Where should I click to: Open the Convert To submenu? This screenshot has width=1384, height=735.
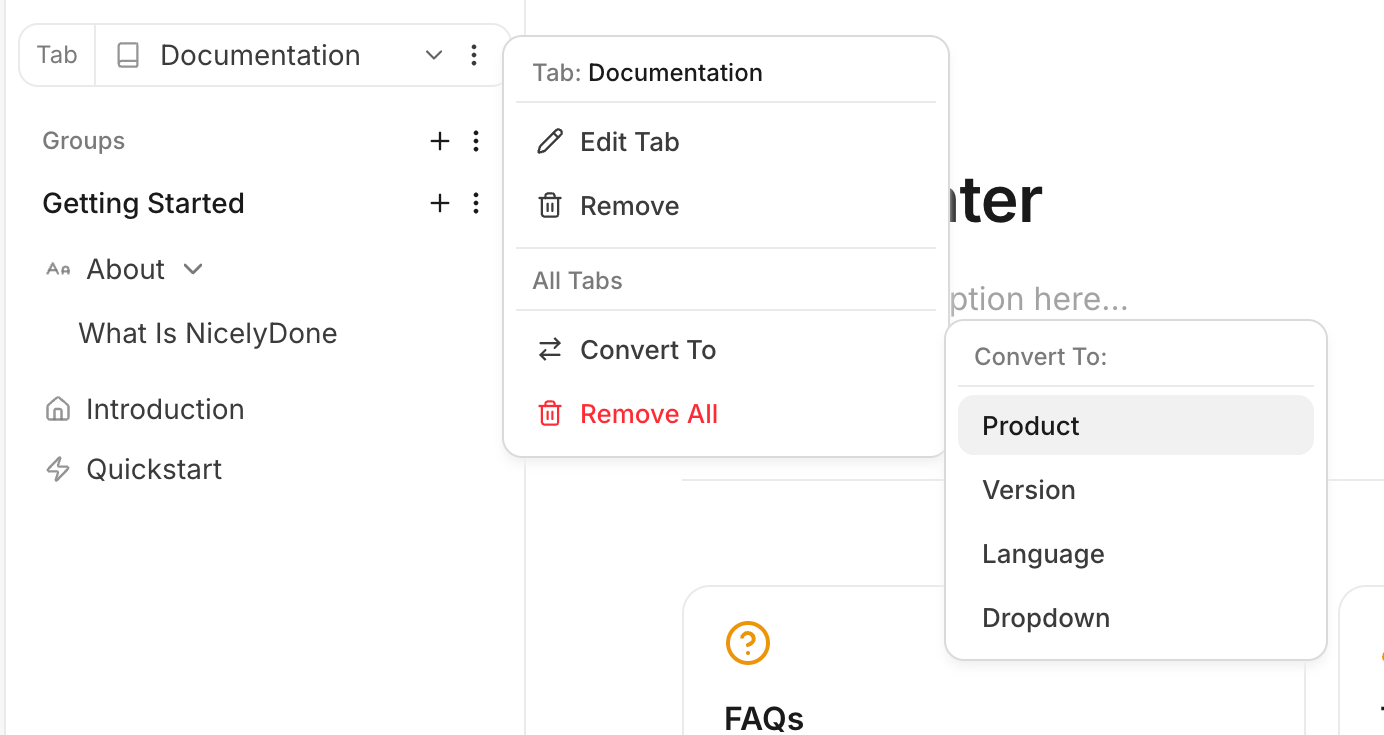pos(726,350)
